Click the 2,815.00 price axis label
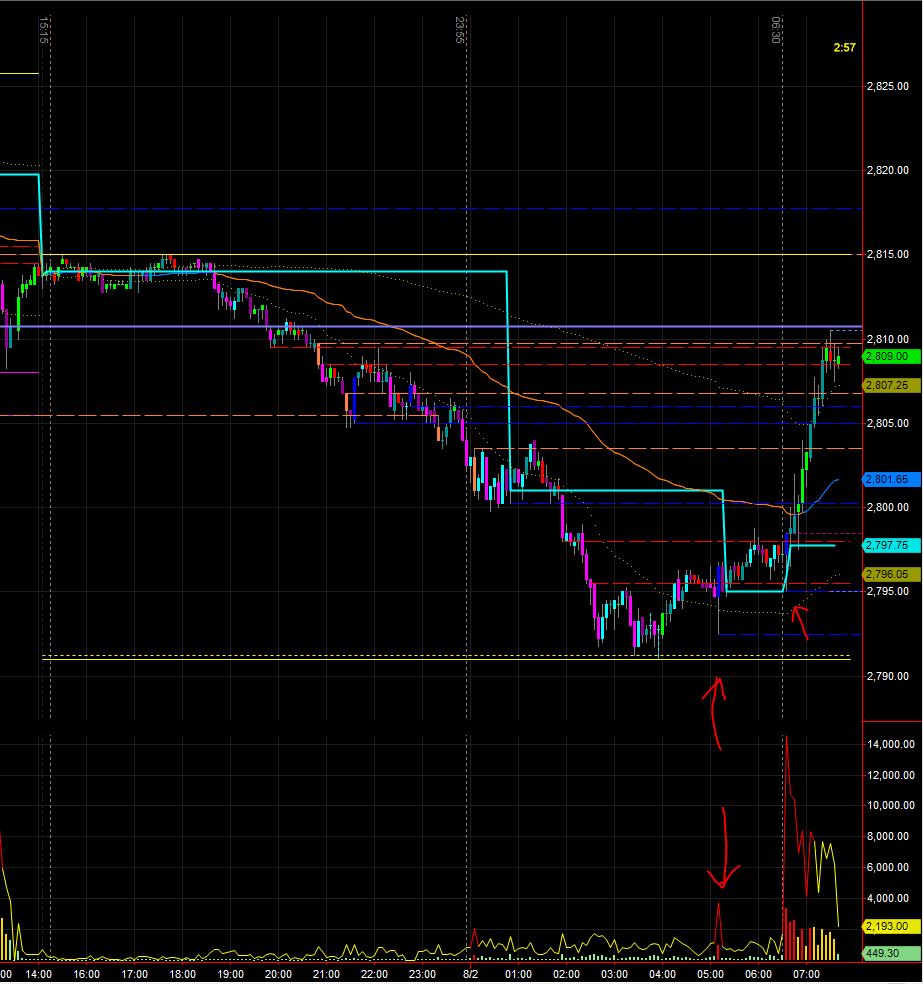The width and height of the screenshot is (923, 984). pyautogui.click(x=887, y=255)
